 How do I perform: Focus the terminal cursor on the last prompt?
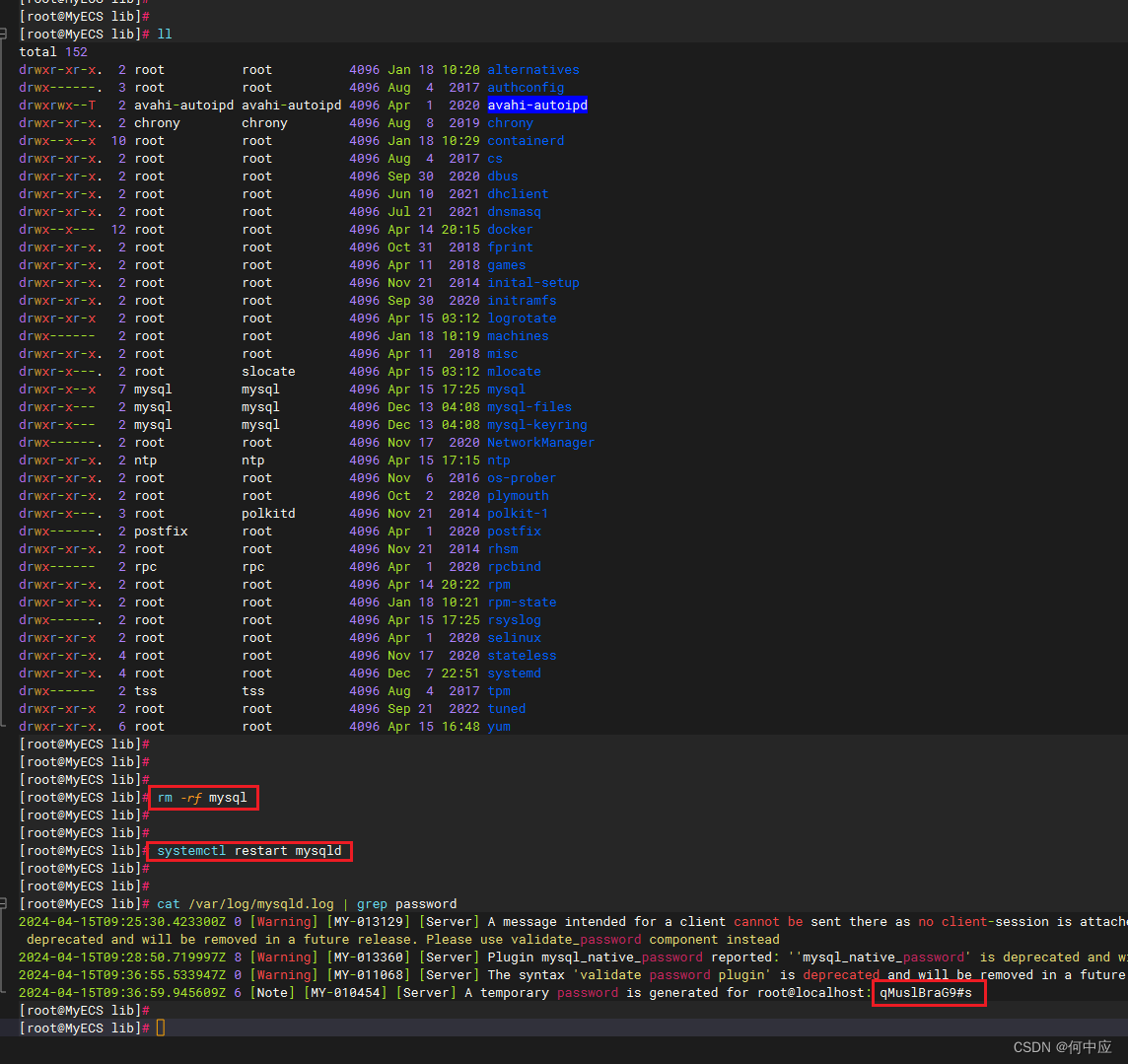[x=161, y=1029]
